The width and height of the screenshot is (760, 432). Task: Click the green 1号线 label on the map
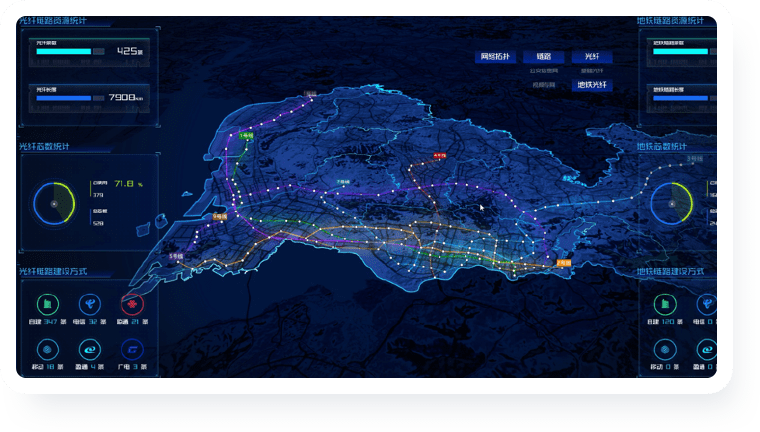coord(246,136)
